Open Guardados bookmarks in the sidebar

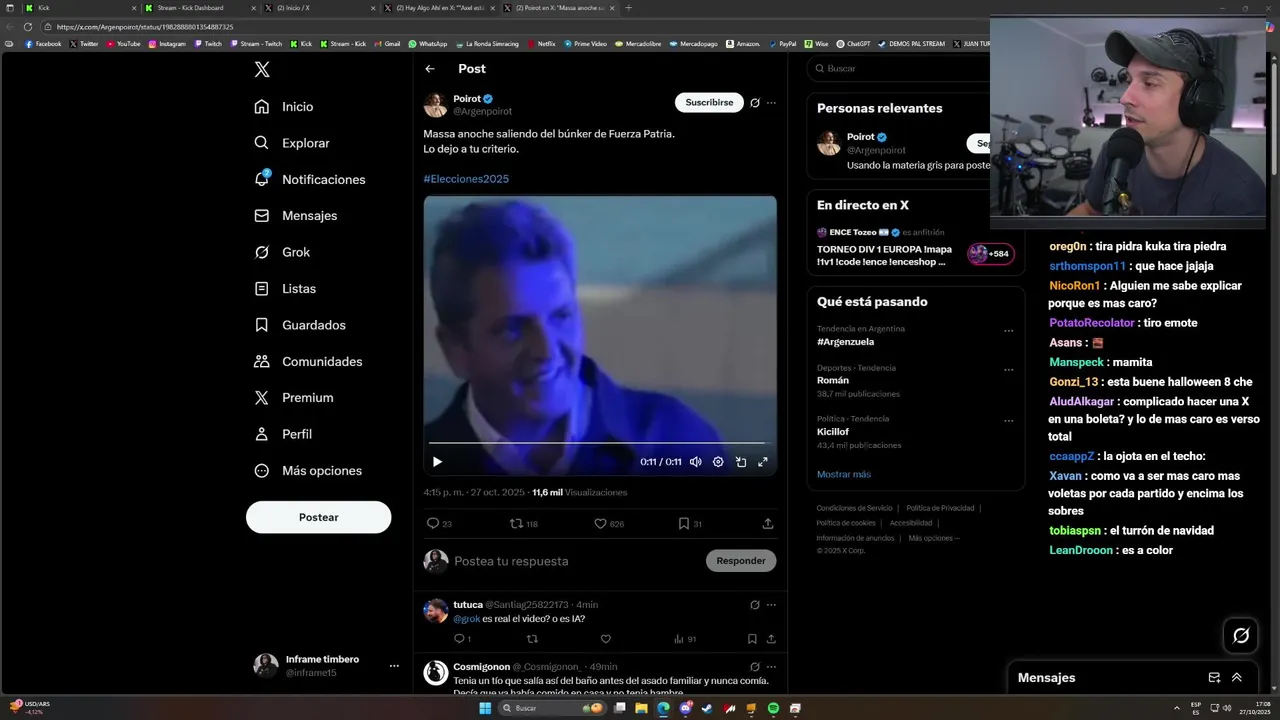click(x=299, y=325)
